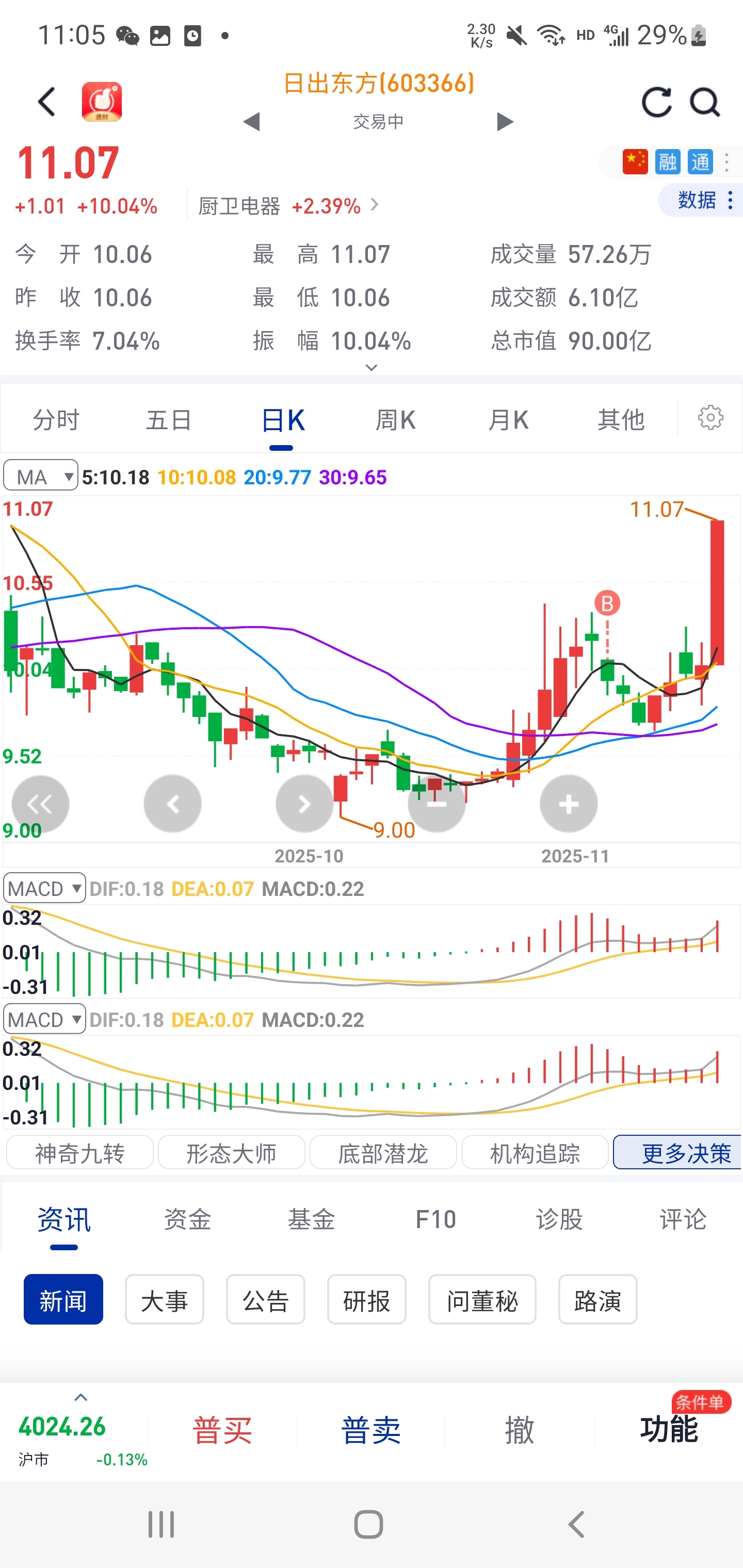The image size is (743, 1568).
Task: Expand the 沪市 index panel
Action: (81, 1398)
